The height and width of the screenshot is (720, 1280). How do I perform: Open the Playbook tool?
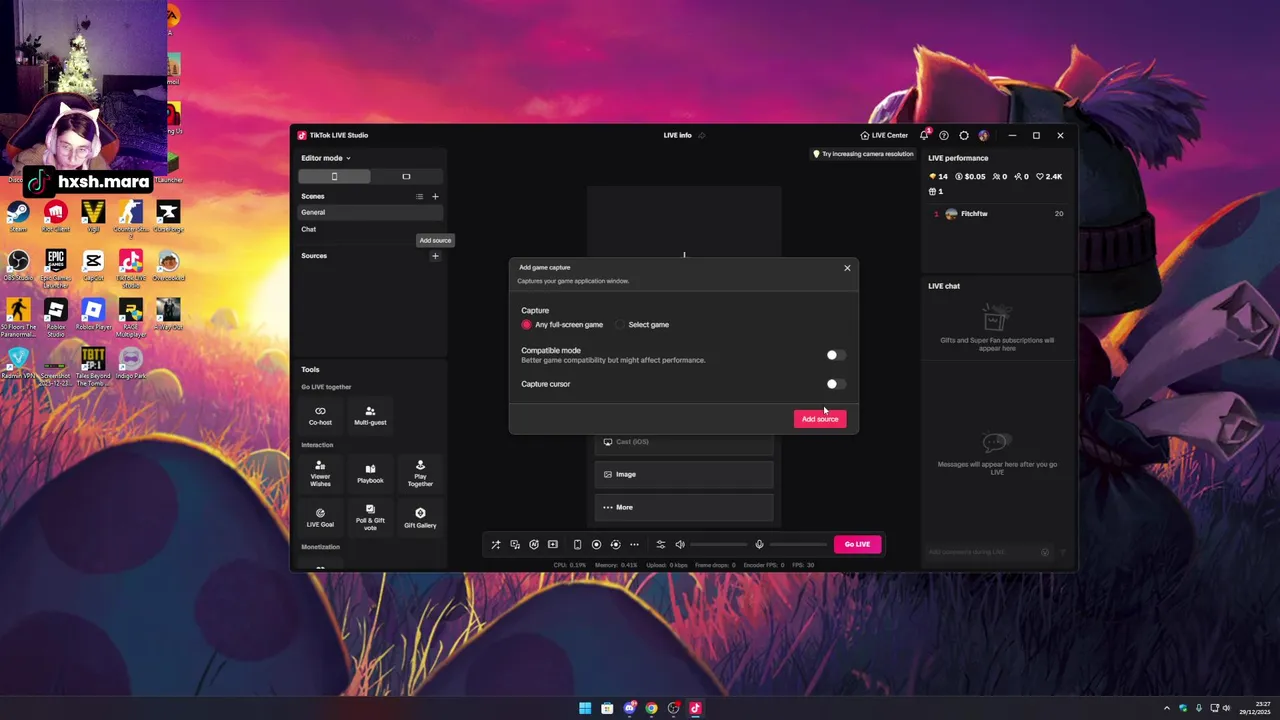(370, 474)
